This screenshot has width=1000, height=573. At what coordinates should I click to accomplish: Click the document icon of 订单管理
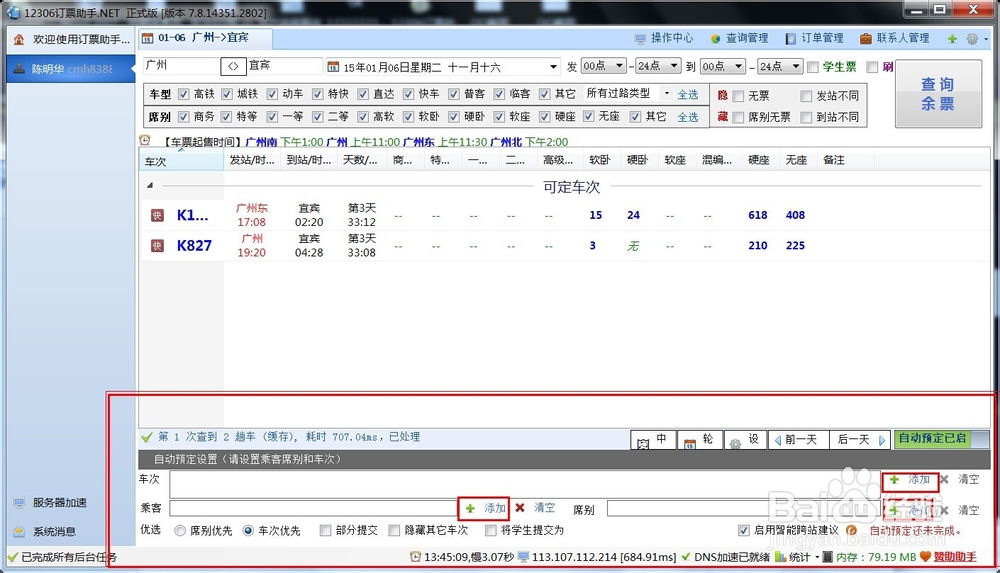(791, 39)
